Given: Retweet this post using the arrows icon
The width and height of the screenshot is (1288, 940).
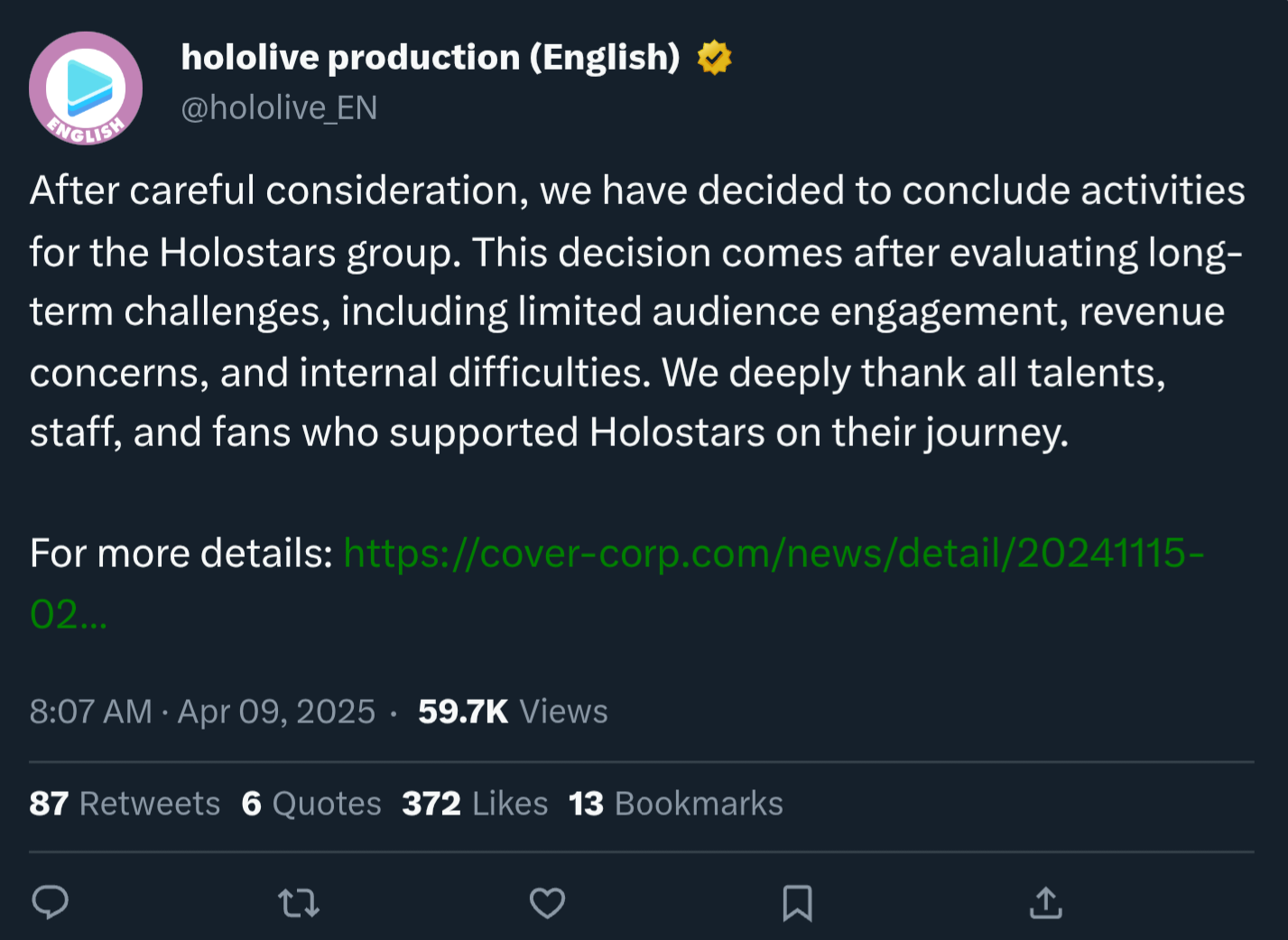Looking at the screenshot, I should point(299,902).
